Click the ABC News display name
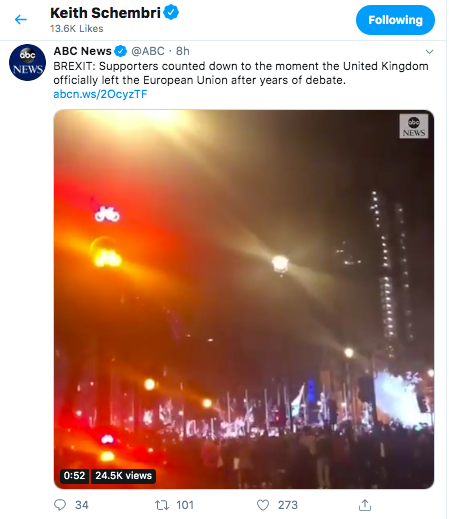Viewport: 449px width, 519px height. [82, 51]
